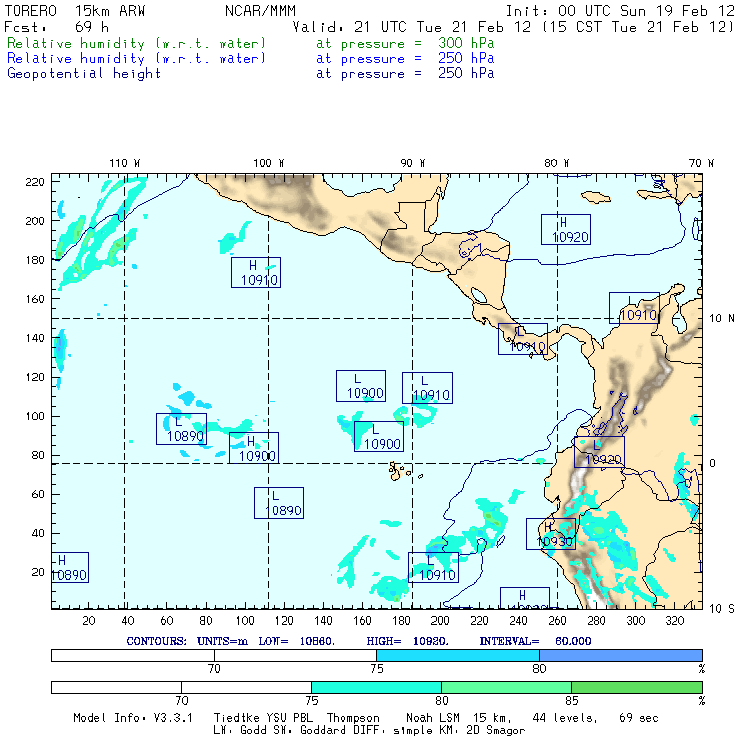
Task: Click the 'Tiedtke' model info text
Action: [236, 718]
